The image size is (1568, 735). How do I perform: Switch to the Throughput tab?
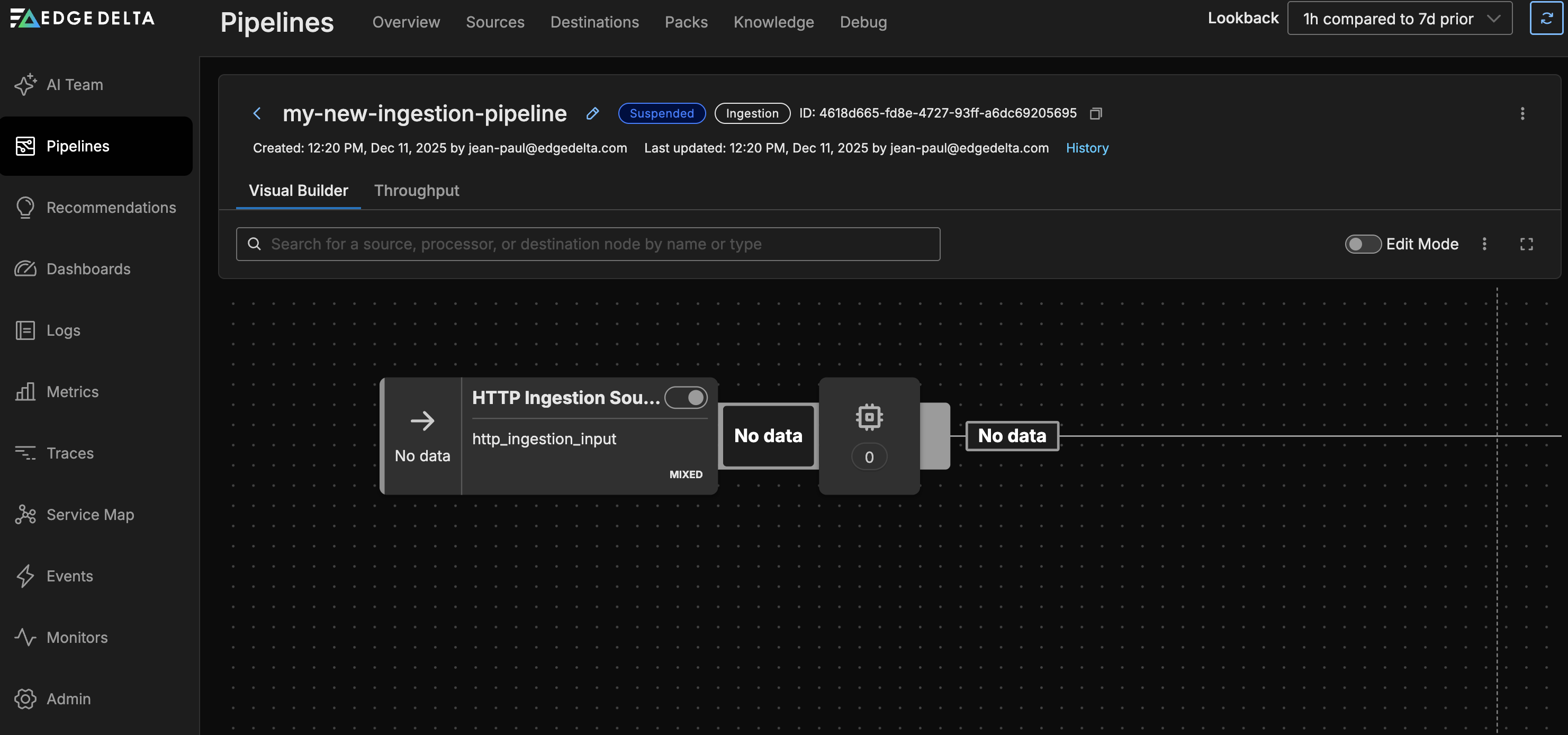[x=416, y=191]
